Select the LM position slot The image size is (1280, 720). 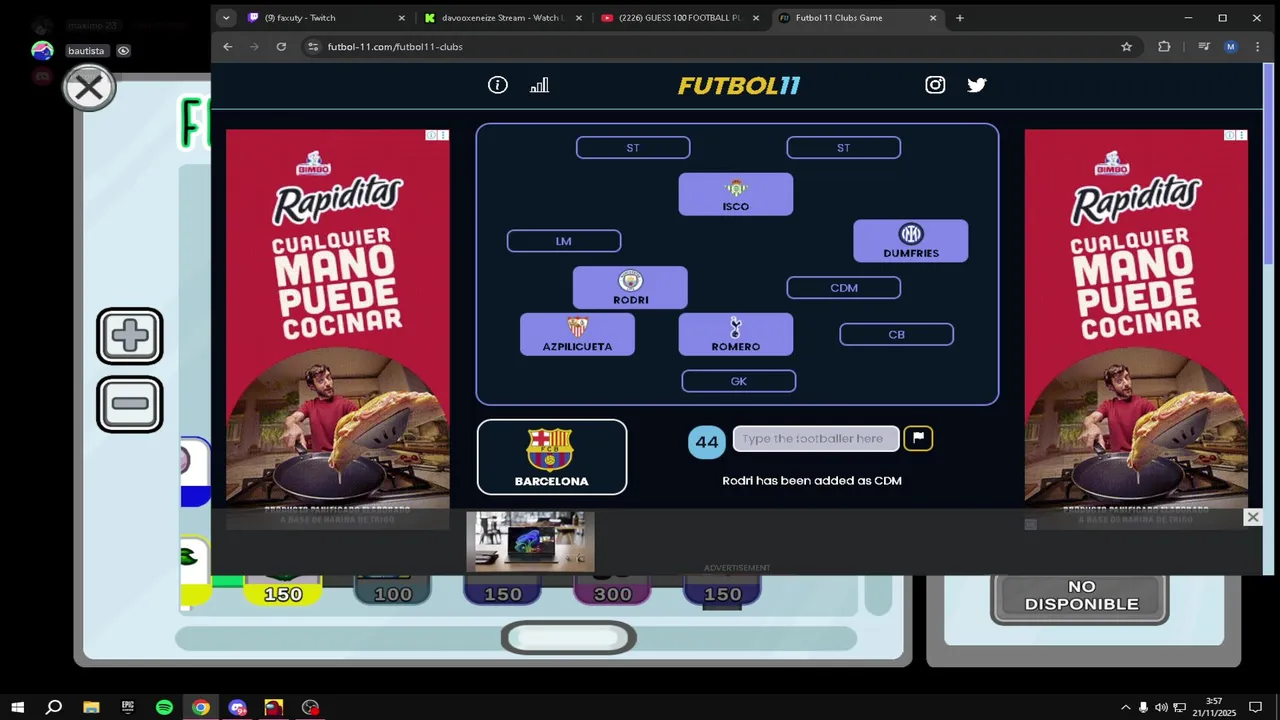pos(564,241)
